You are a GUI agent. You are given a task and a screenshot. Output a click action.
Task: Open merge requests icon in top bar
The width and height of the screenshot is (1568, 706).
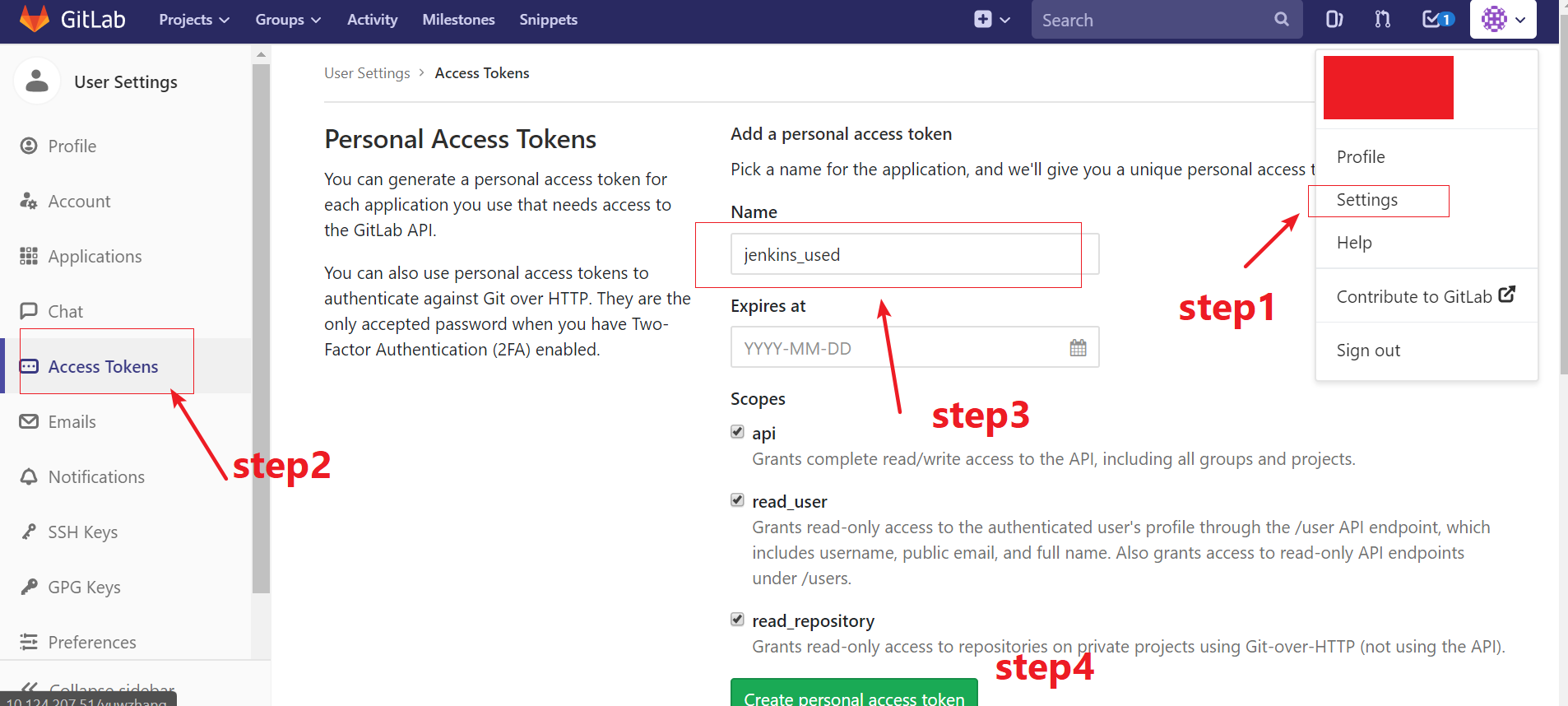point(1383,20)
